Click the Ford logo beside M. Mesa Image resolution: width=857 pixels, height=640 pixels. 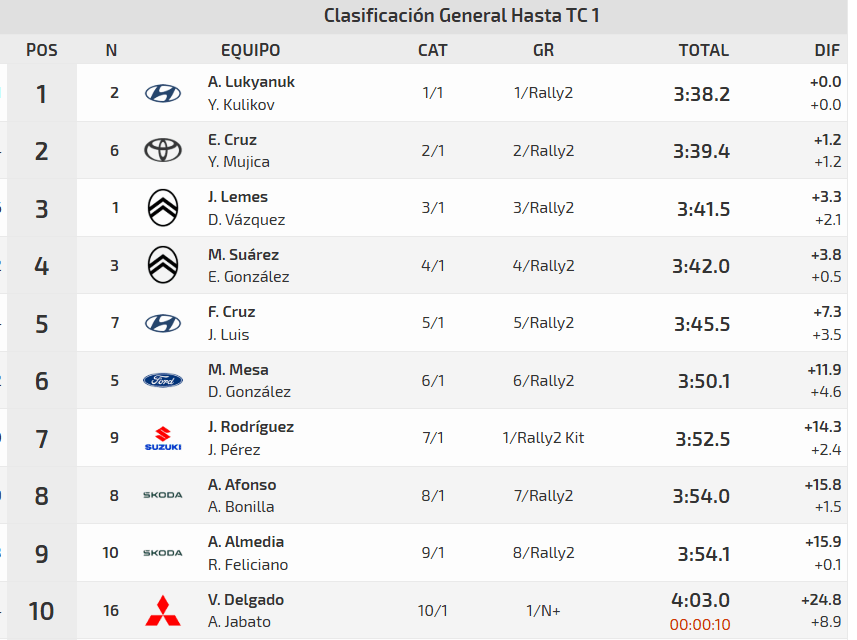coord(163,380)
